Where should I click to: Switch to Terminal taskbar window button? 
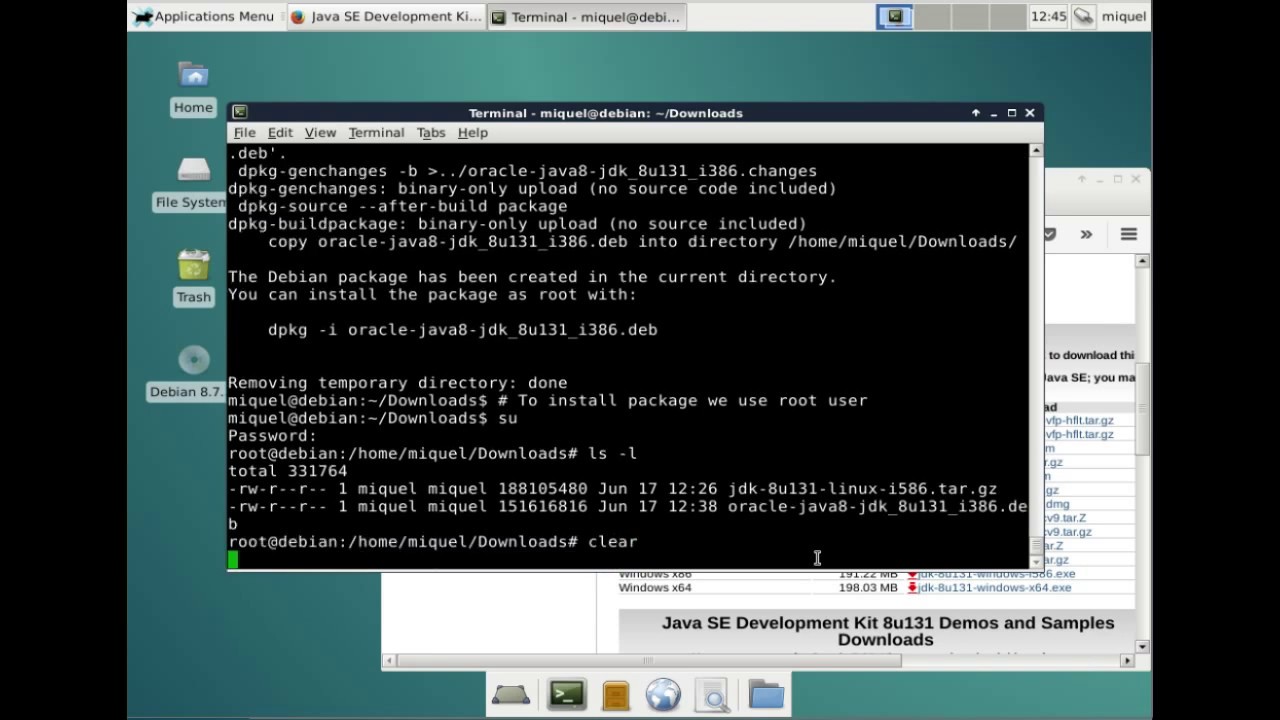pos(586,16)
